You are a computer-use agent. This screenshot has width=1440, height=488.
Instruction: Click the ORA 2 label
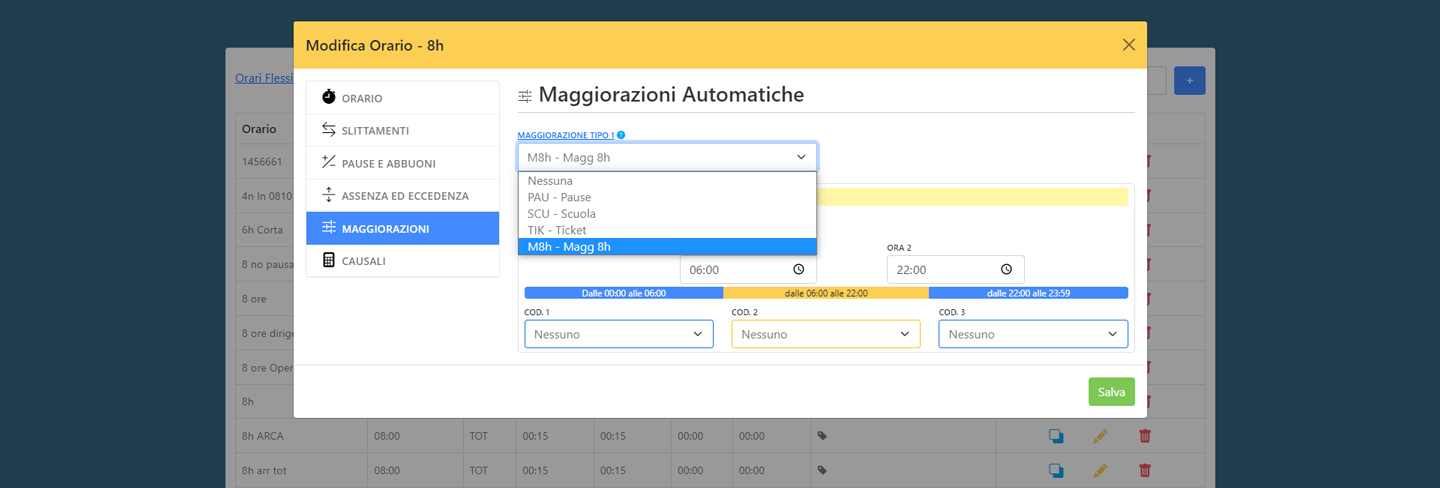(x=899, y=247)
